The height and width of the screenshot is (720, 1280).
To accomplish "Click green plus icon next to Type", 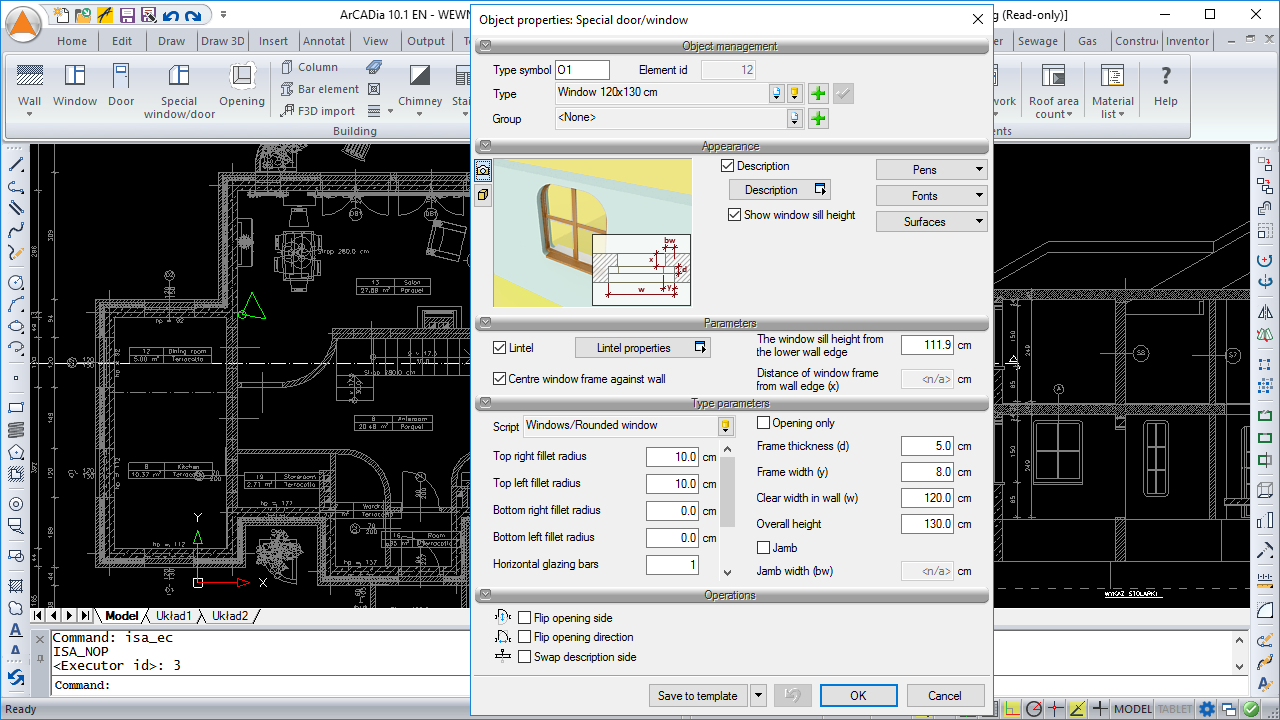I will point(818,93).
